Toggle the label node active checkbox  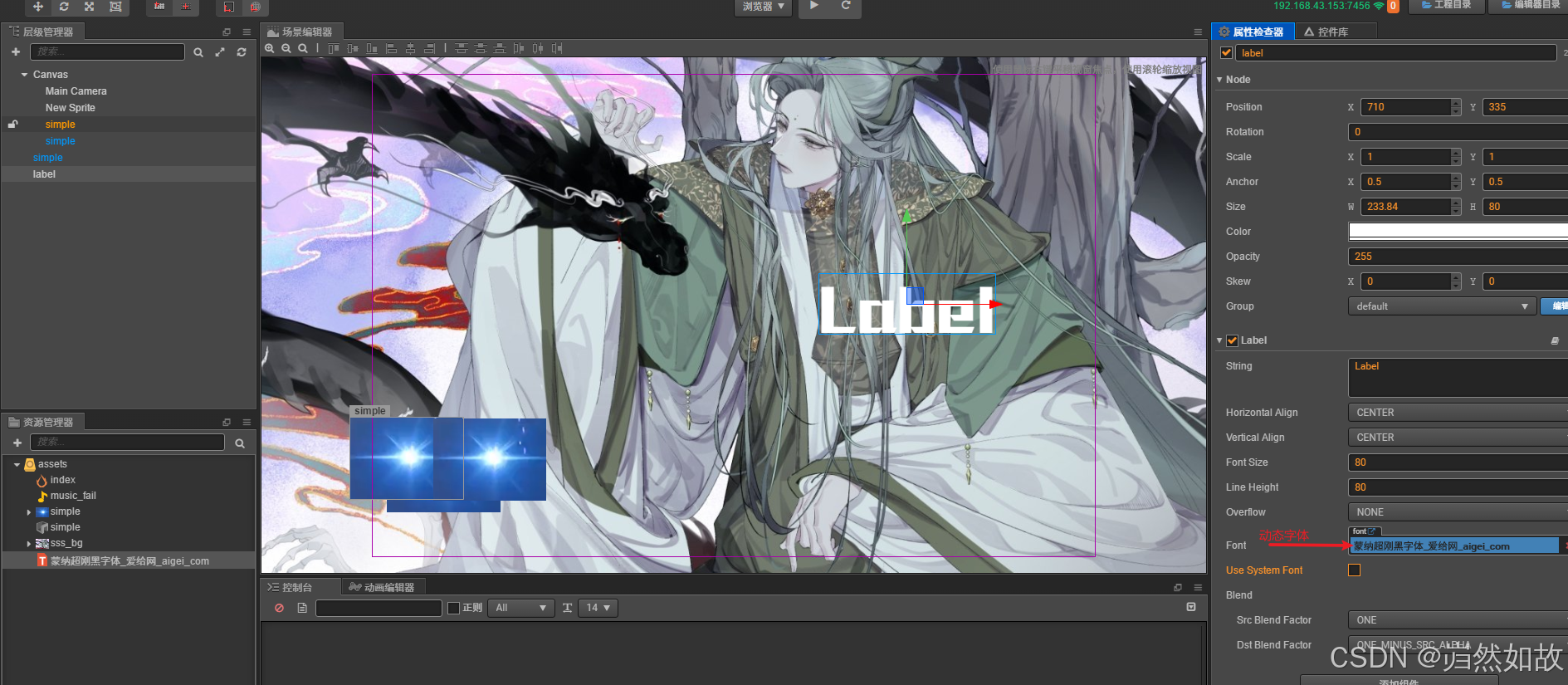click(x=1226, y=53)
